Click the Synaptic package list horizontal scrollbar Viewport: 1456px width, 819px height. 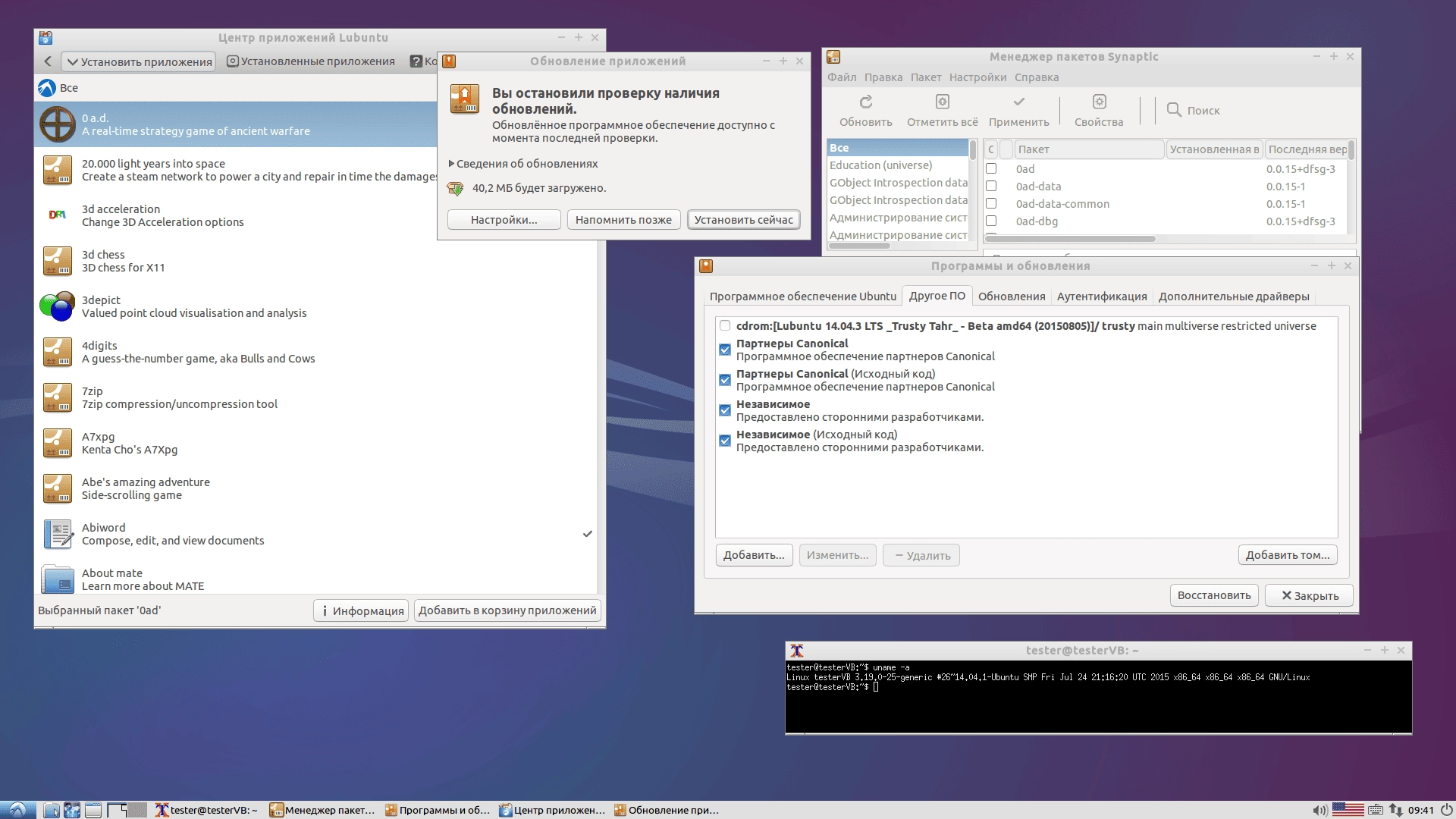point(1071,239)
